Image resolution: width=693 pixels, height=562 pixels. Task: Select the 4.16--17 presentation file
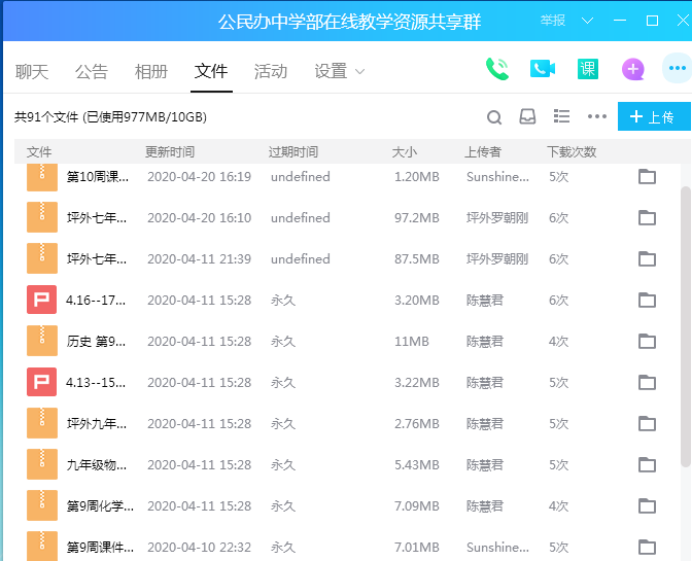(x=96, y=300)
